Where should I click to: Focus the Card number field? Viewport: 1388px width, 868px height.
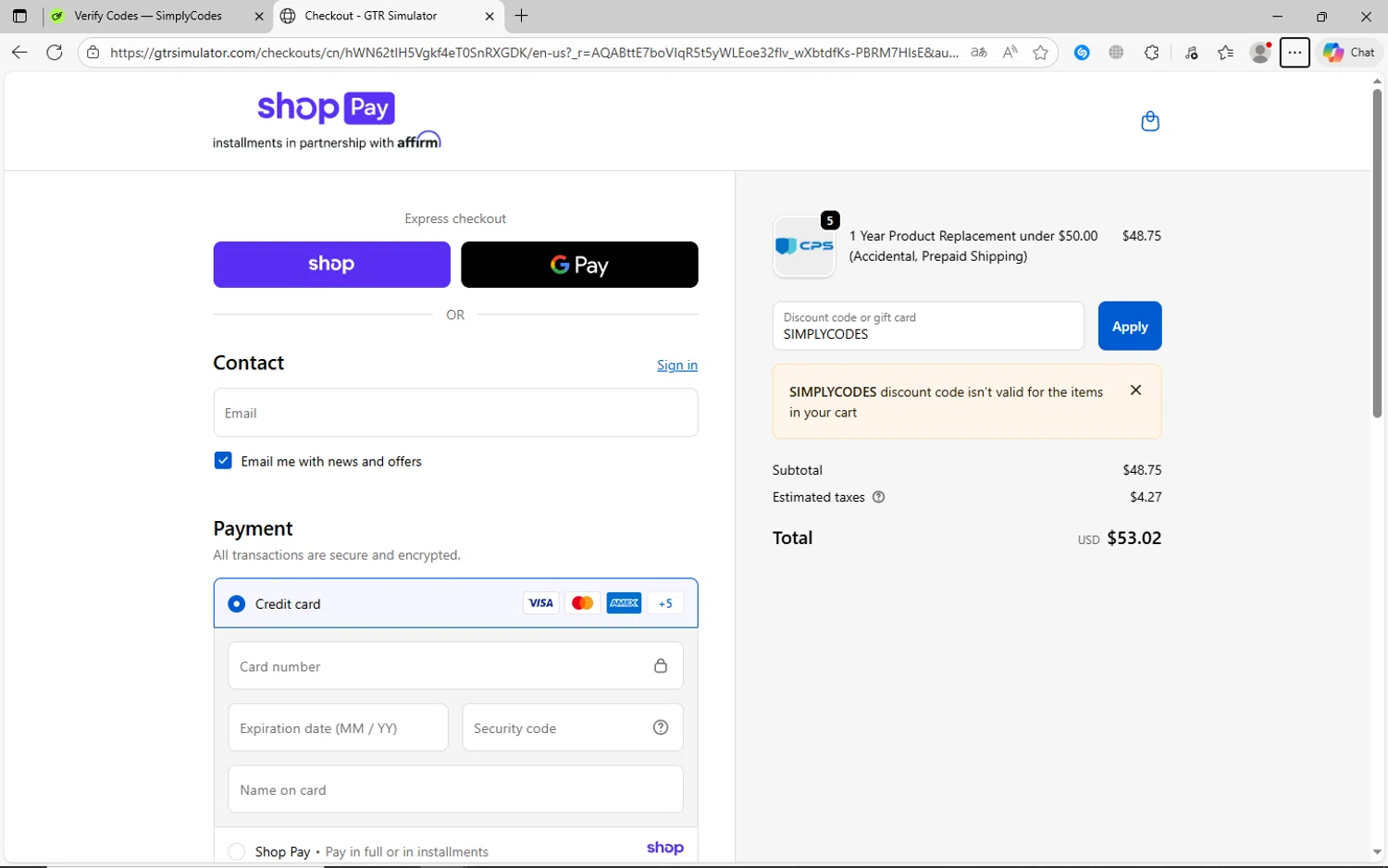click(455, 666)
